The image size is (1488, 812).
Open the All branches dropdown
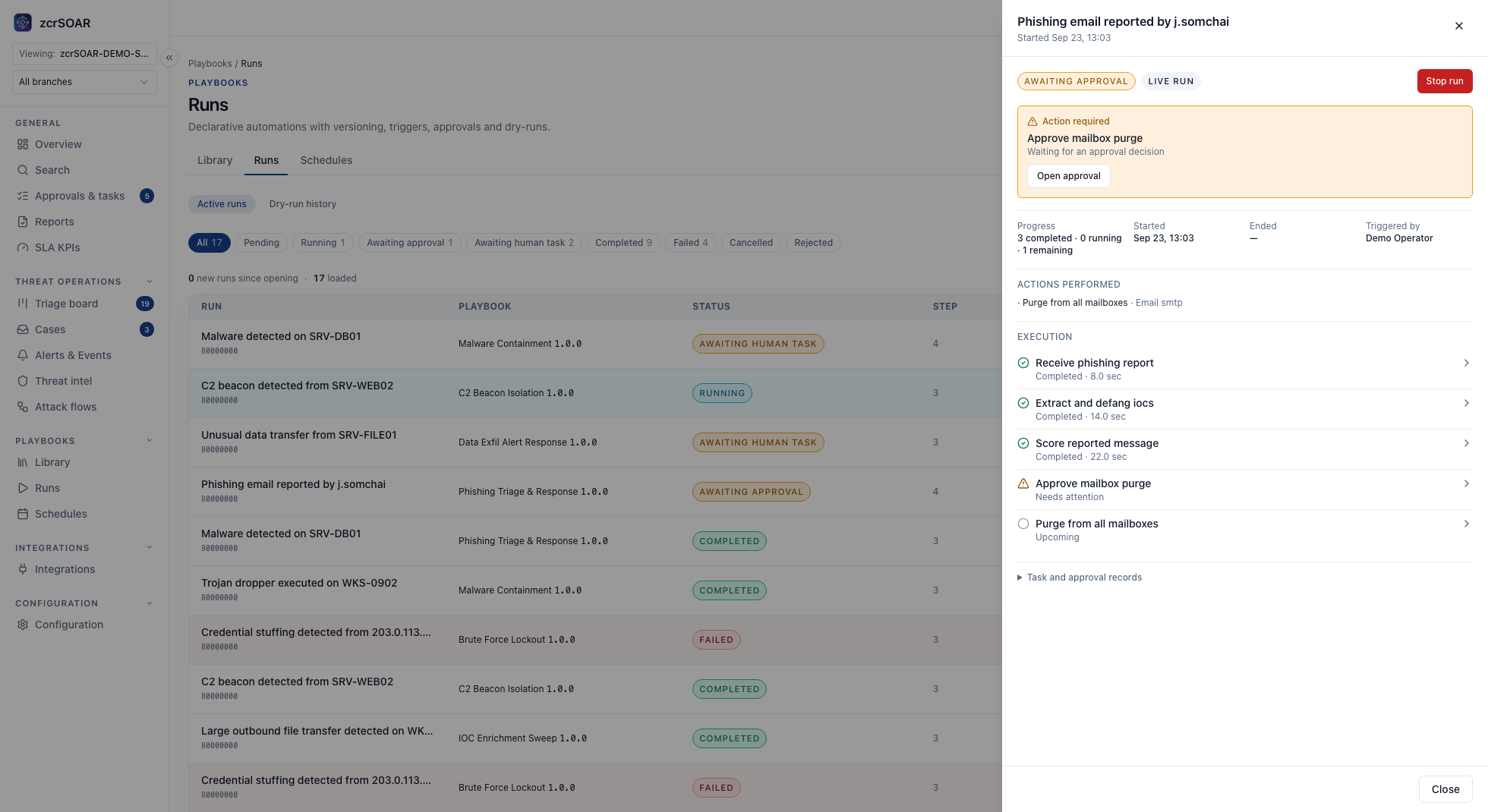point(84,82)
